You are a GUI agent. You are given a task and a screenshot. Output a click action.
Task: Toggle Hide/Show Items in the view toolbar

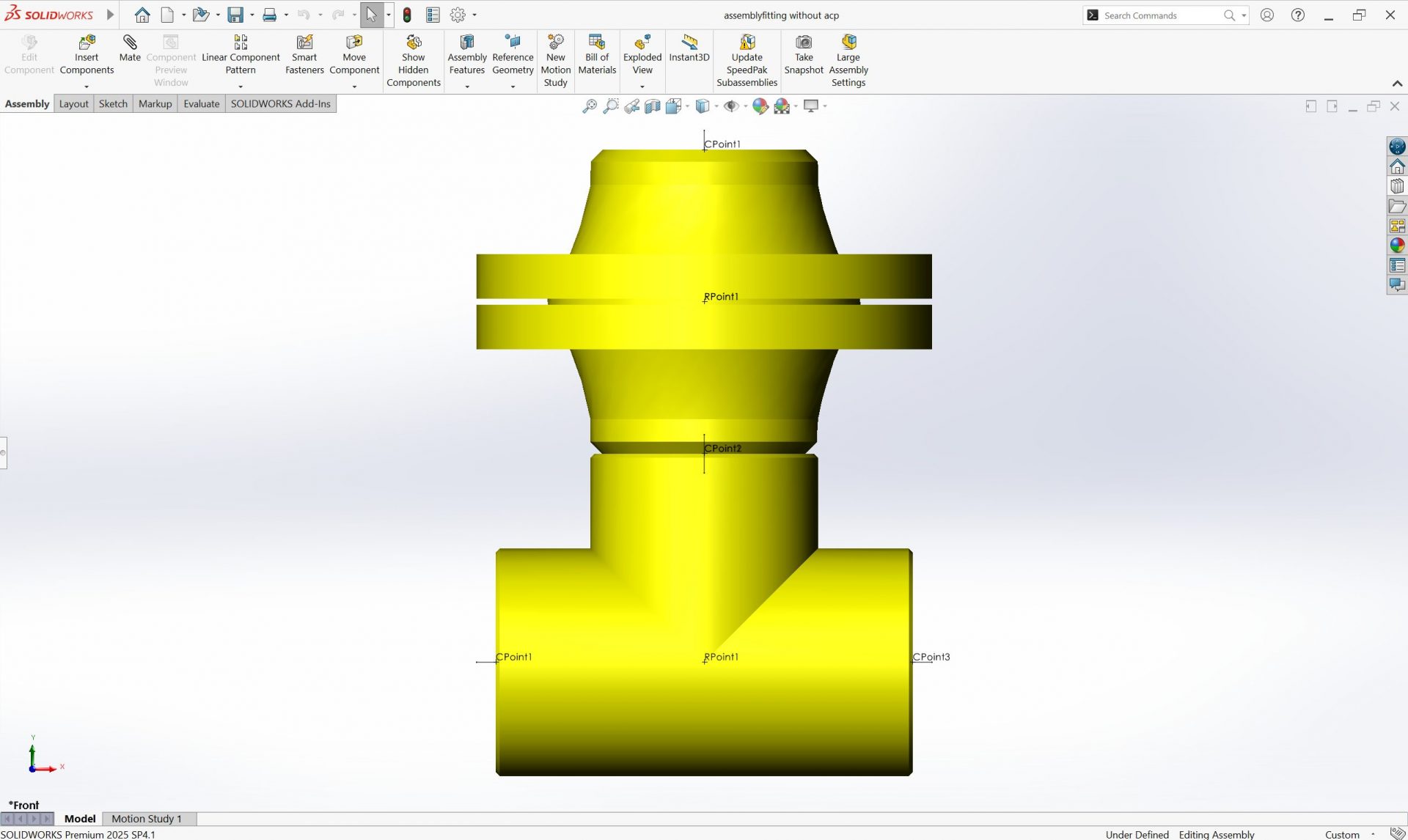[732, 106]
